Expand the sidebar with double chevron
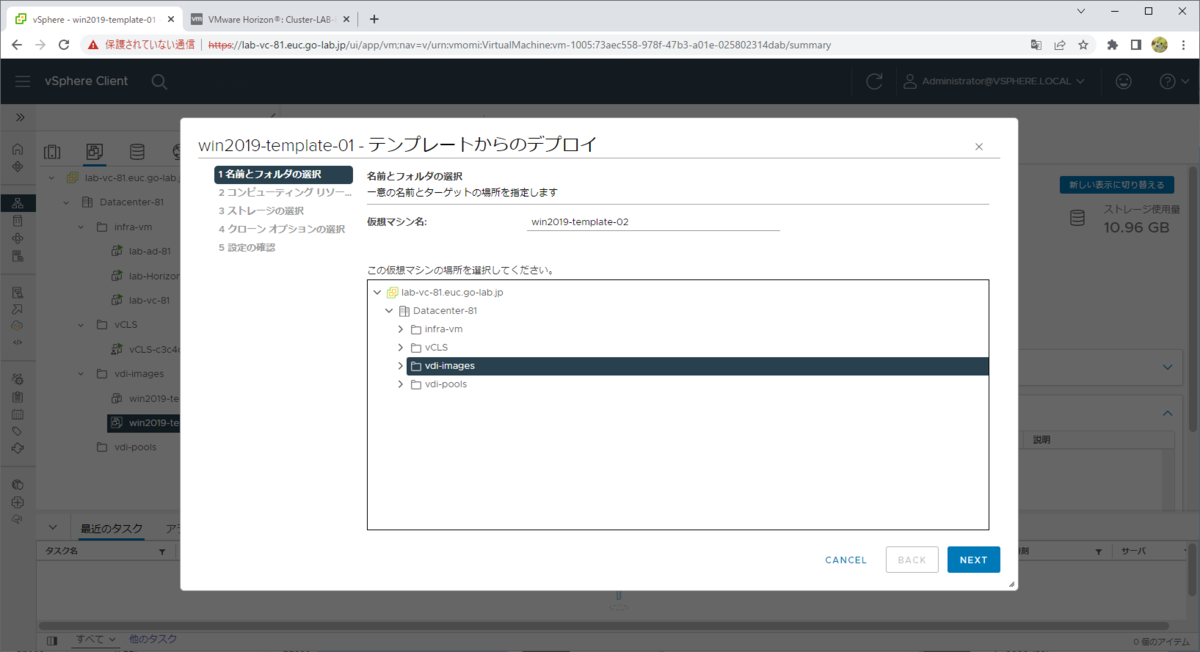This screenshot has height=652, width=1200. [x=19, y=117]
